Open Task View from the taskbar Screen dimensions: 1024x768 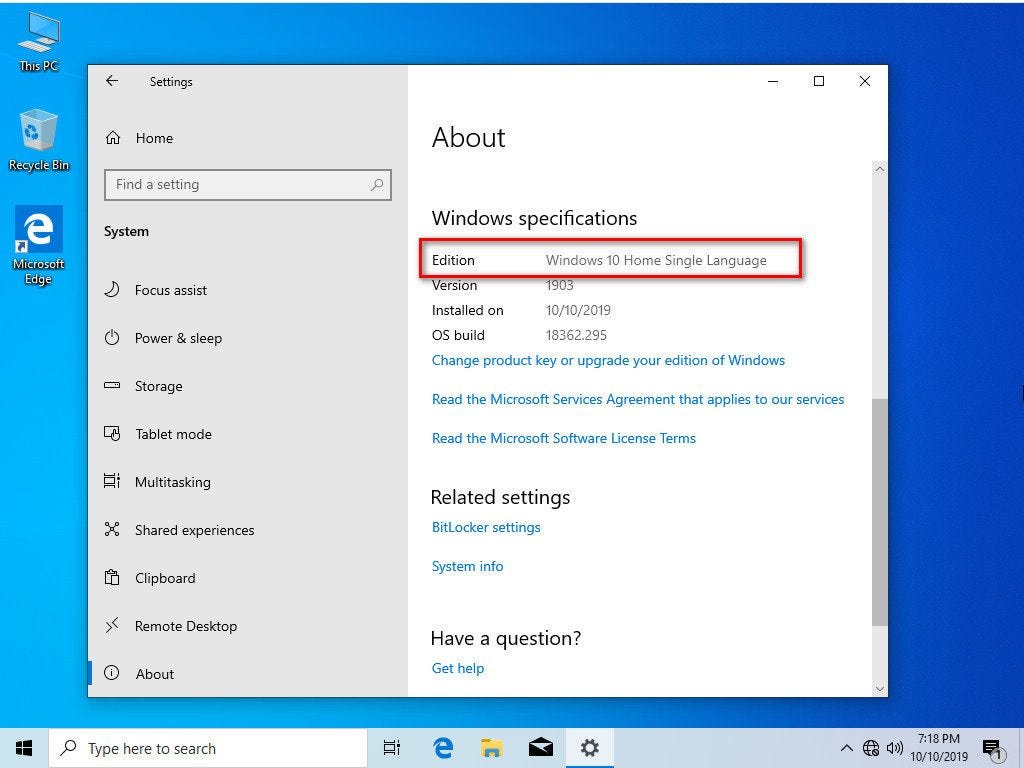tap(391, 747)
